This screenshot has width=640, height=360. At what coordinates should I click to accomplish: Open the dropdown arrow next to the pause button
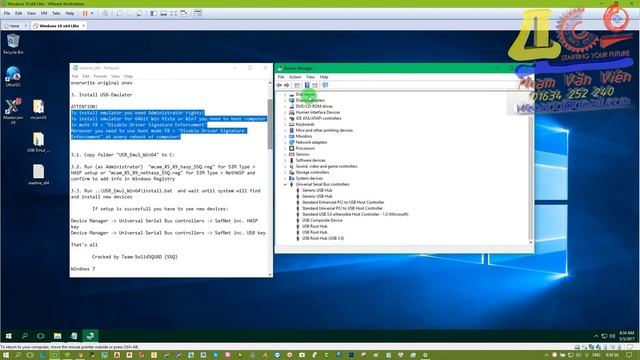(92, 13)
